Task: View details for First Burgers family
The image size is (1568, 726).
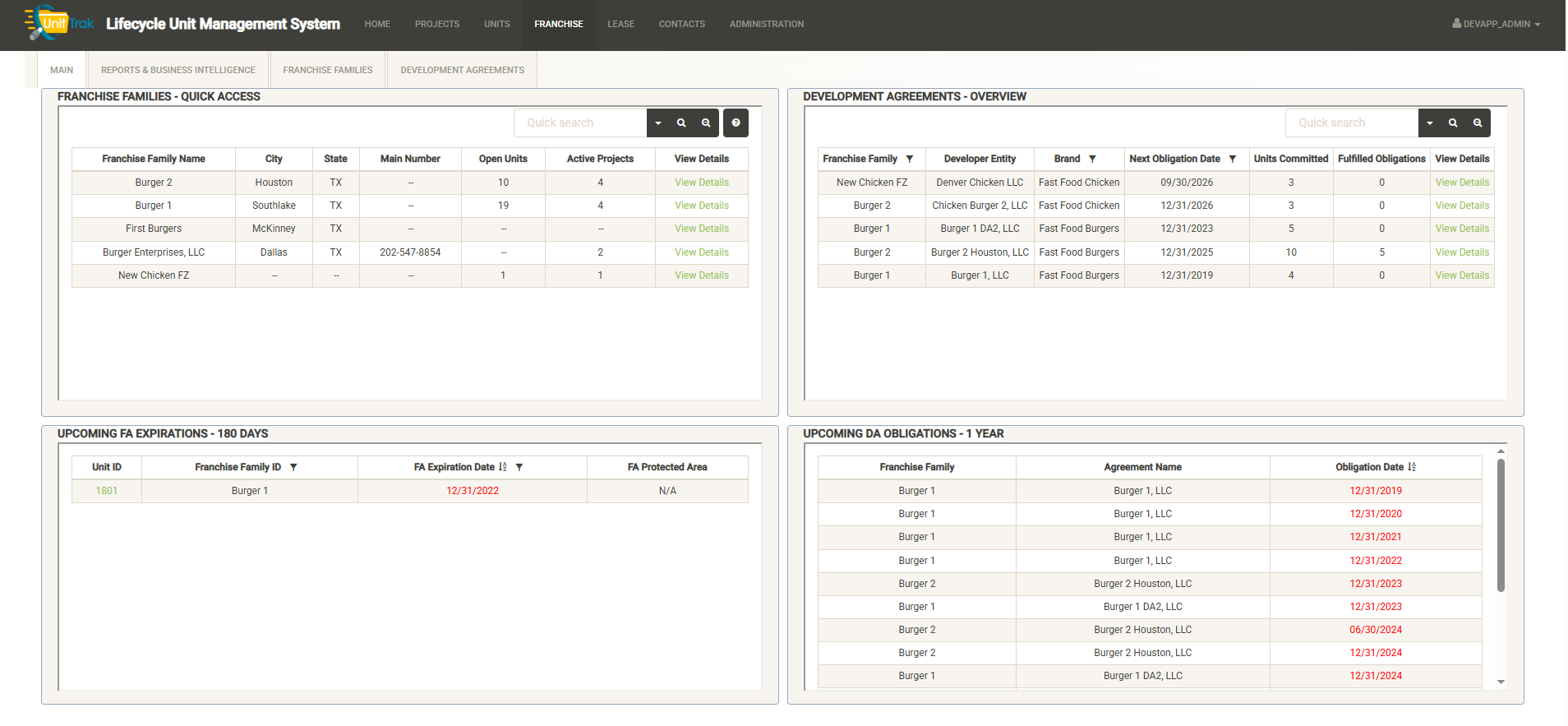Action: click(701, 229)
